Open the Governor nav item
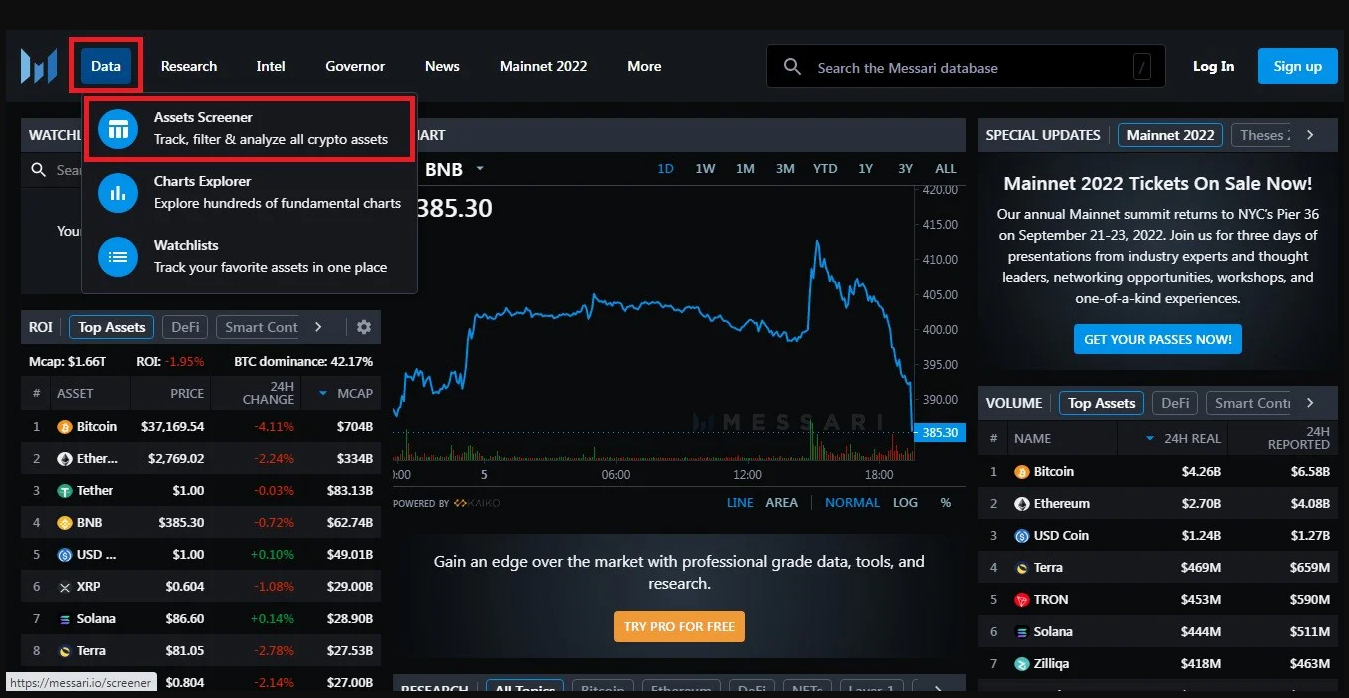The width and height of the screenshot is (1349, 698). (355, 66)
